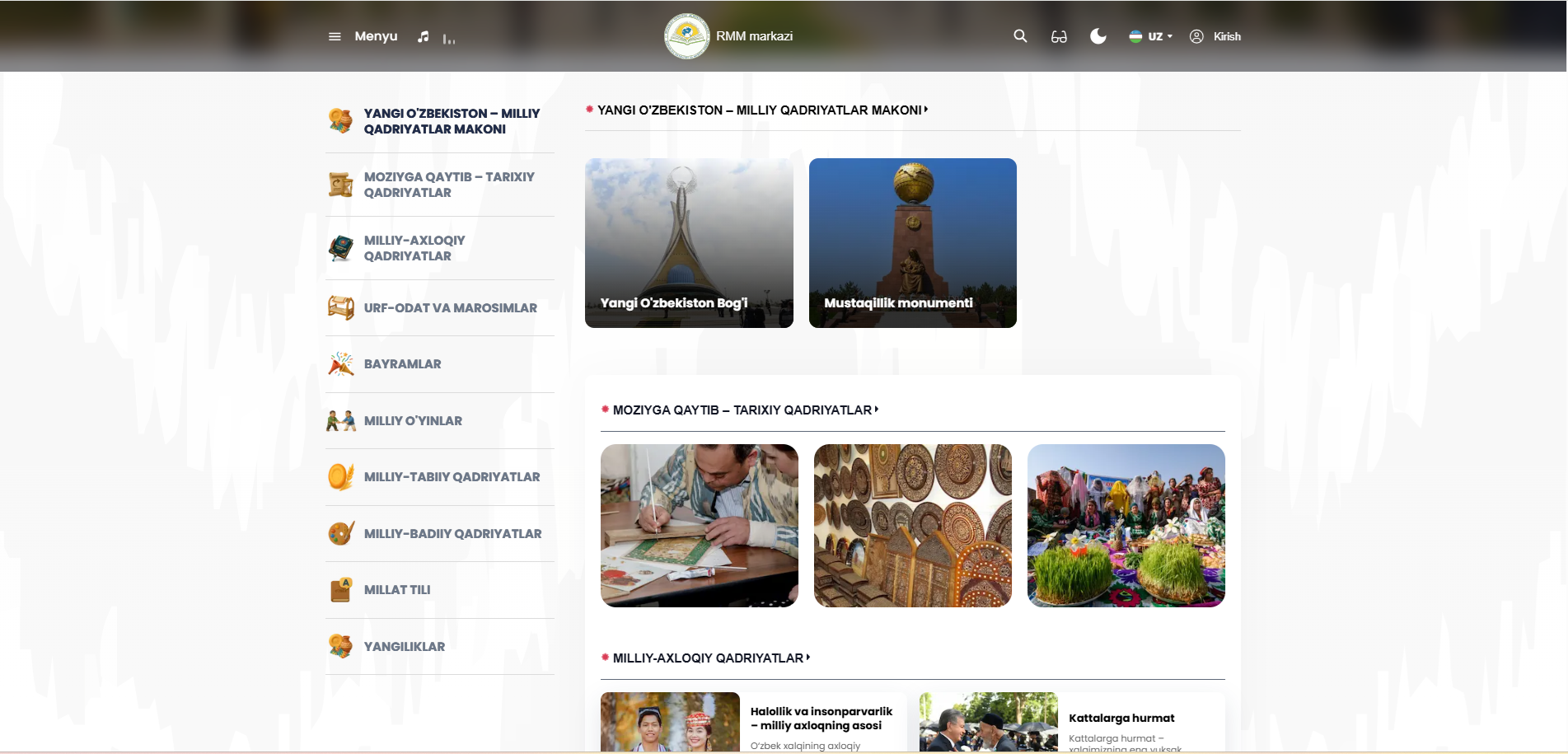Open Mustaqillik monumenti image card
The image size is (1568, 754).
(912, 243)
